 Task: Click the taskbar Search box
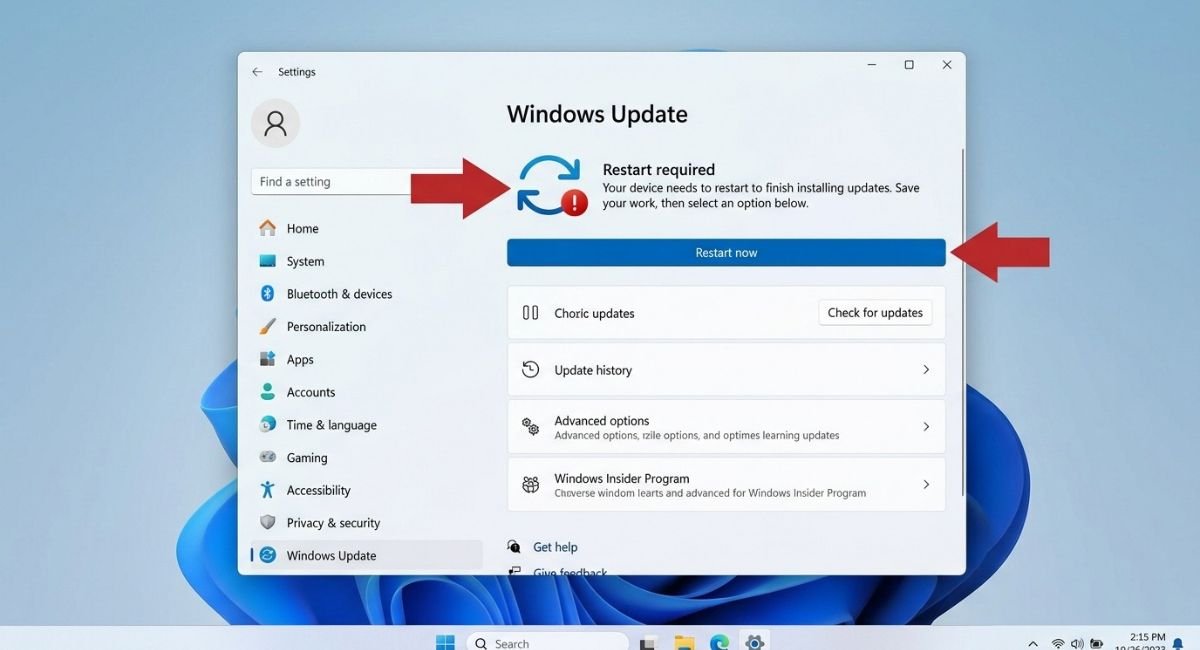[547, 643]
